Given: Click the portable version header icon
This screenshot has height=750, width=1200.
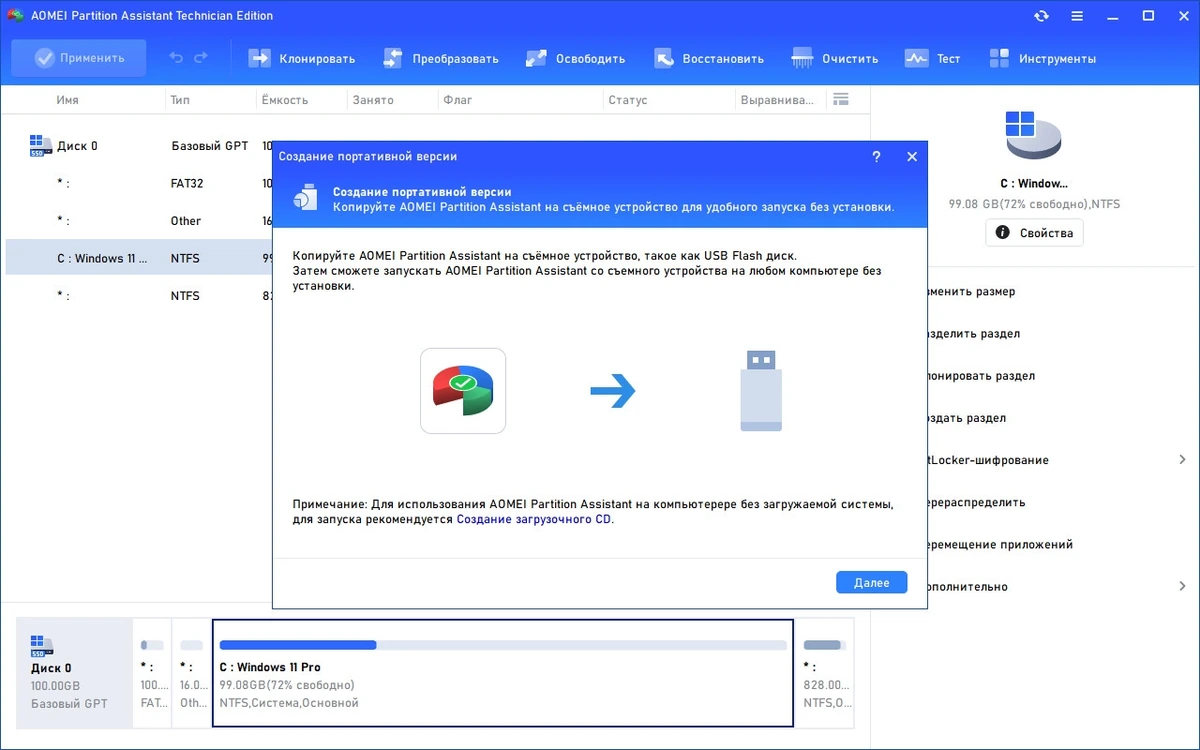Looking at the screenshot, I should [x=305, y=199].
